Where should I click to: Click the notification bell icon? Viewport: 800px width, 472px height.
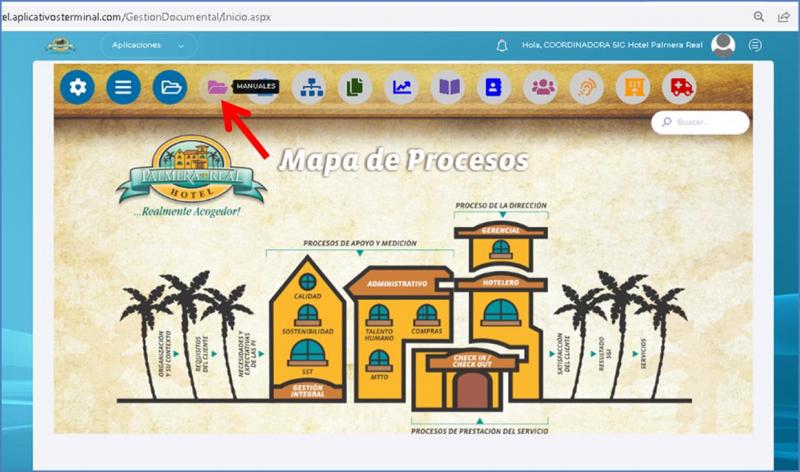[502, 45]
